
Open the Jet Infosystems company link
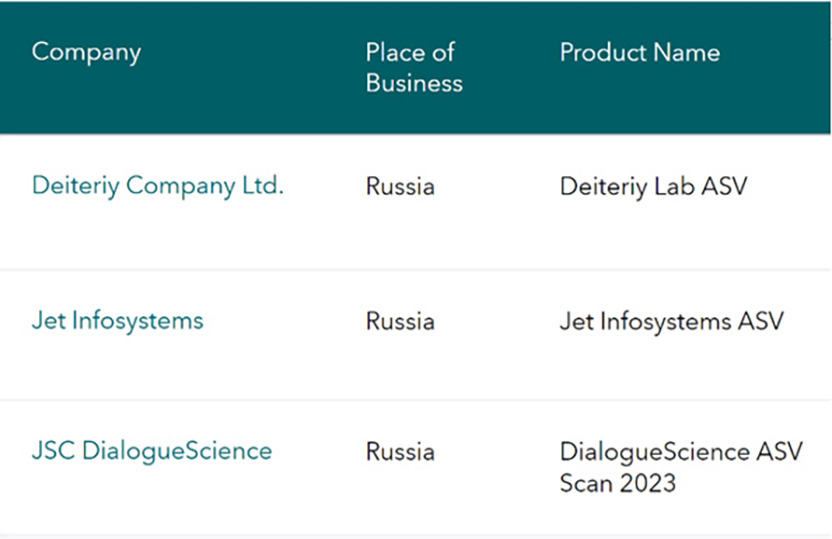click(117, 321)
